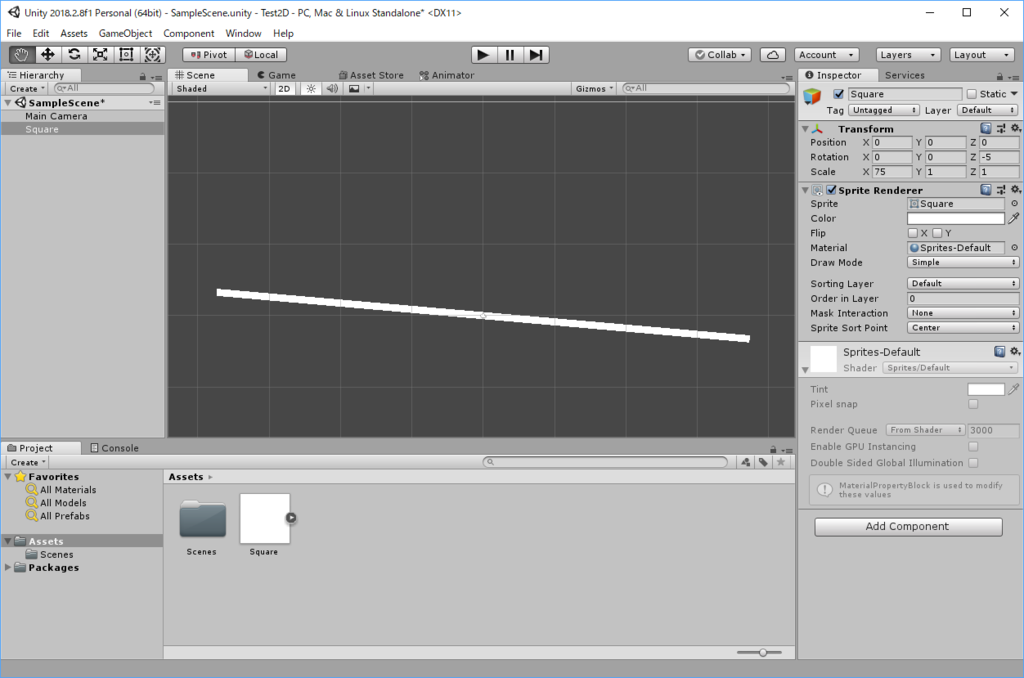
Task: Select the Rotate tool
Action: click(x=74, y=55)
